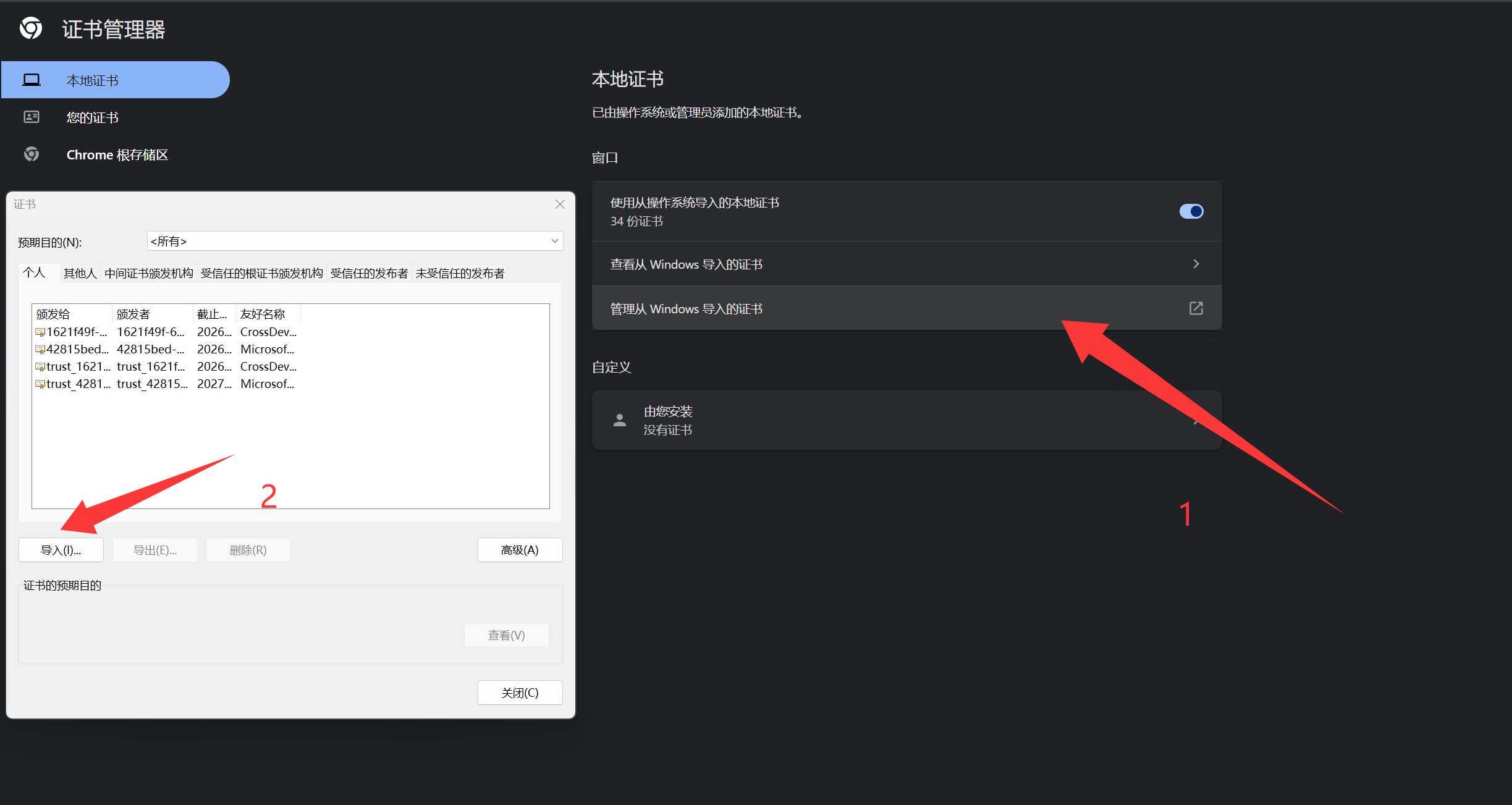Click certificate icon of row trust_1621...
This screenshot has width=1512, height=805.
click(40, 367)
